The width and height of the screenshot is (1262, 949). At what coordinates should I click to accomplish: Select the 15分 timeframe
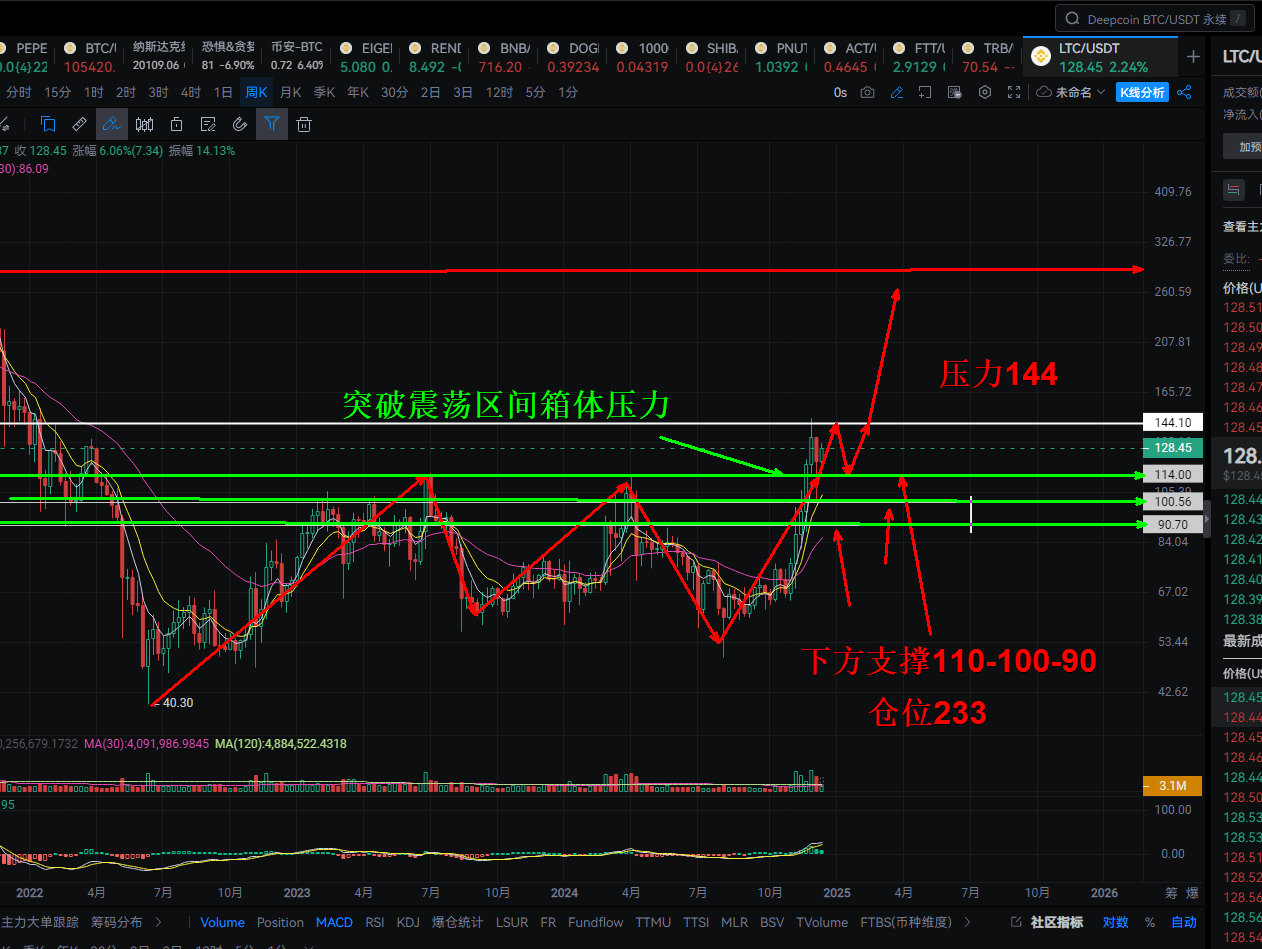pos(57,92)
